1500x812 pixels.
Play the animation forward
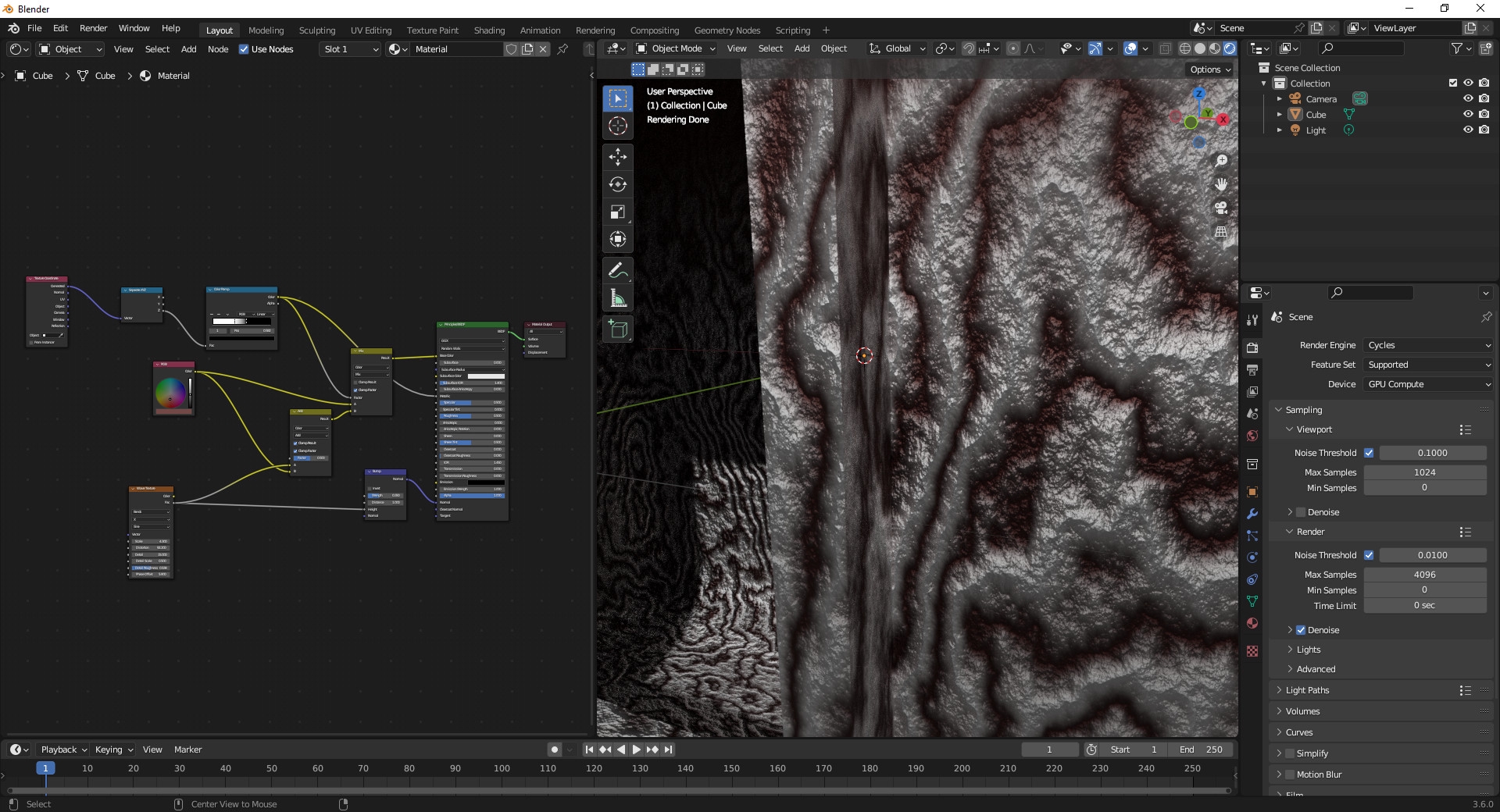point(636,750)
